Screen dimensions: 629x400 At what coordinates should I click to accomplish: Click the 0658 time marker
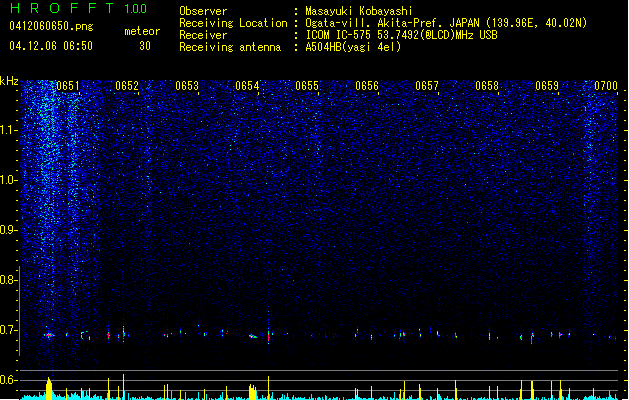[487, 86]
